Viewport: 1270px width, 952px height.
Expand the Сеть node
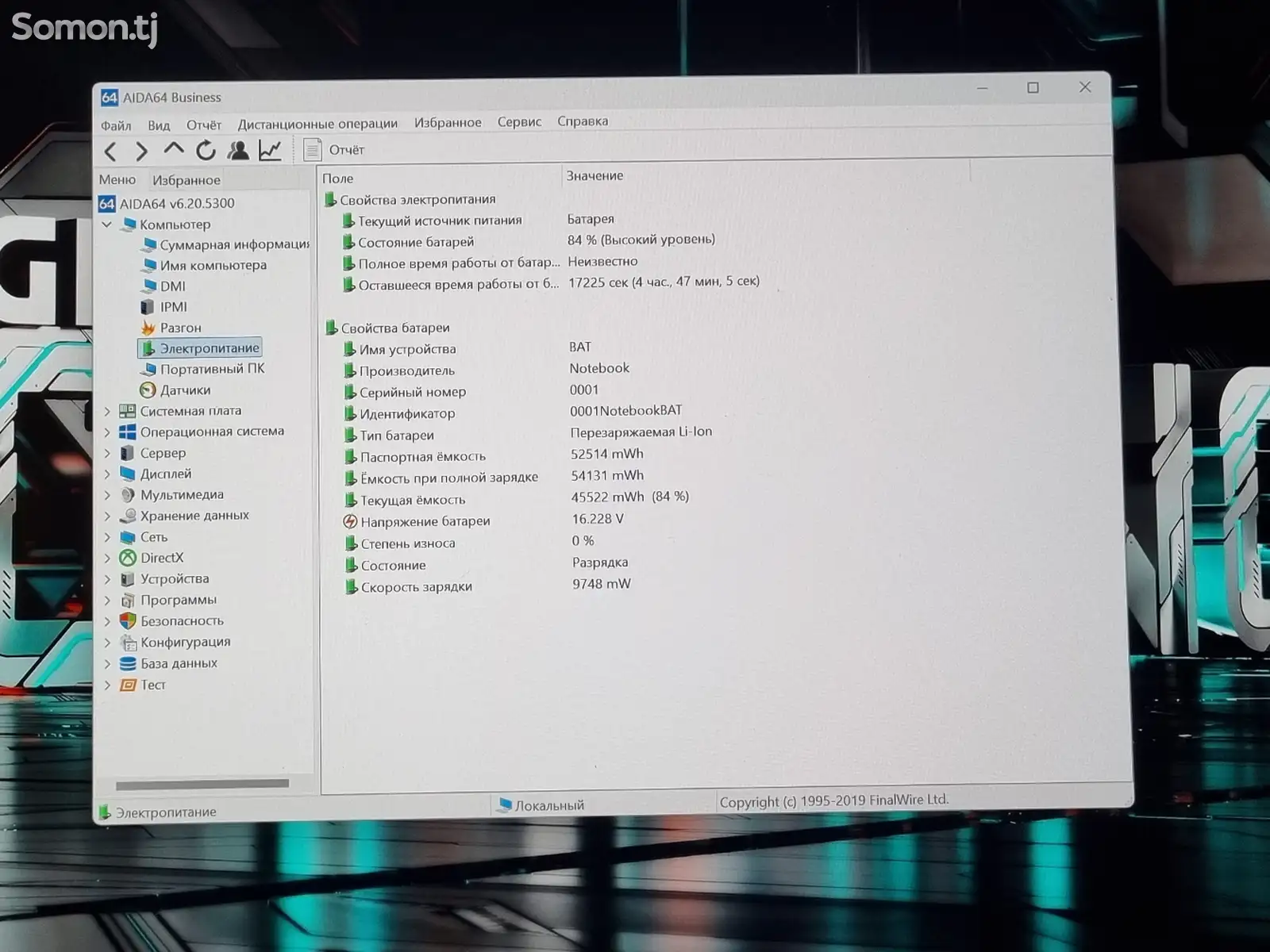(x=108, y=537)
